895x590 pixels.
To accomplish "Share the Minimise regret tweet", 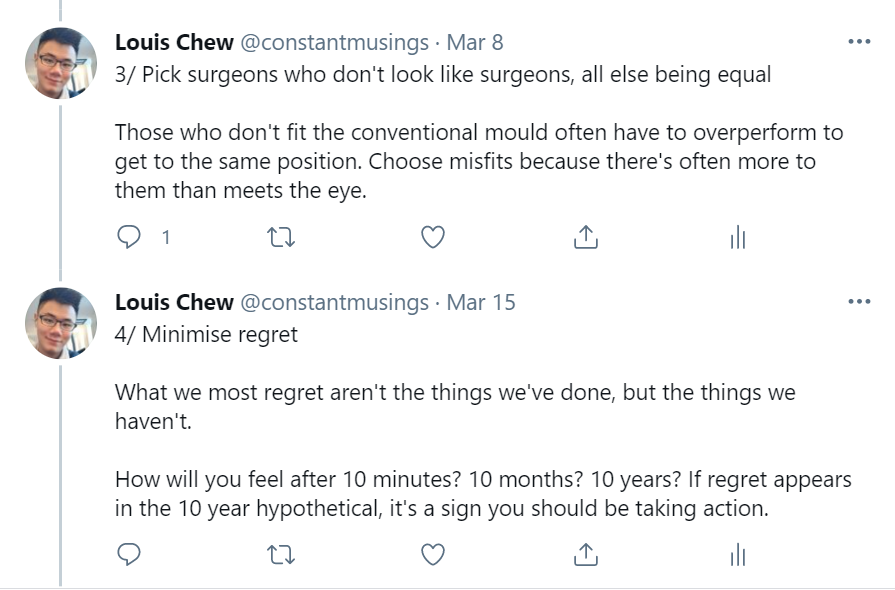I will click(x=585, y=554).
